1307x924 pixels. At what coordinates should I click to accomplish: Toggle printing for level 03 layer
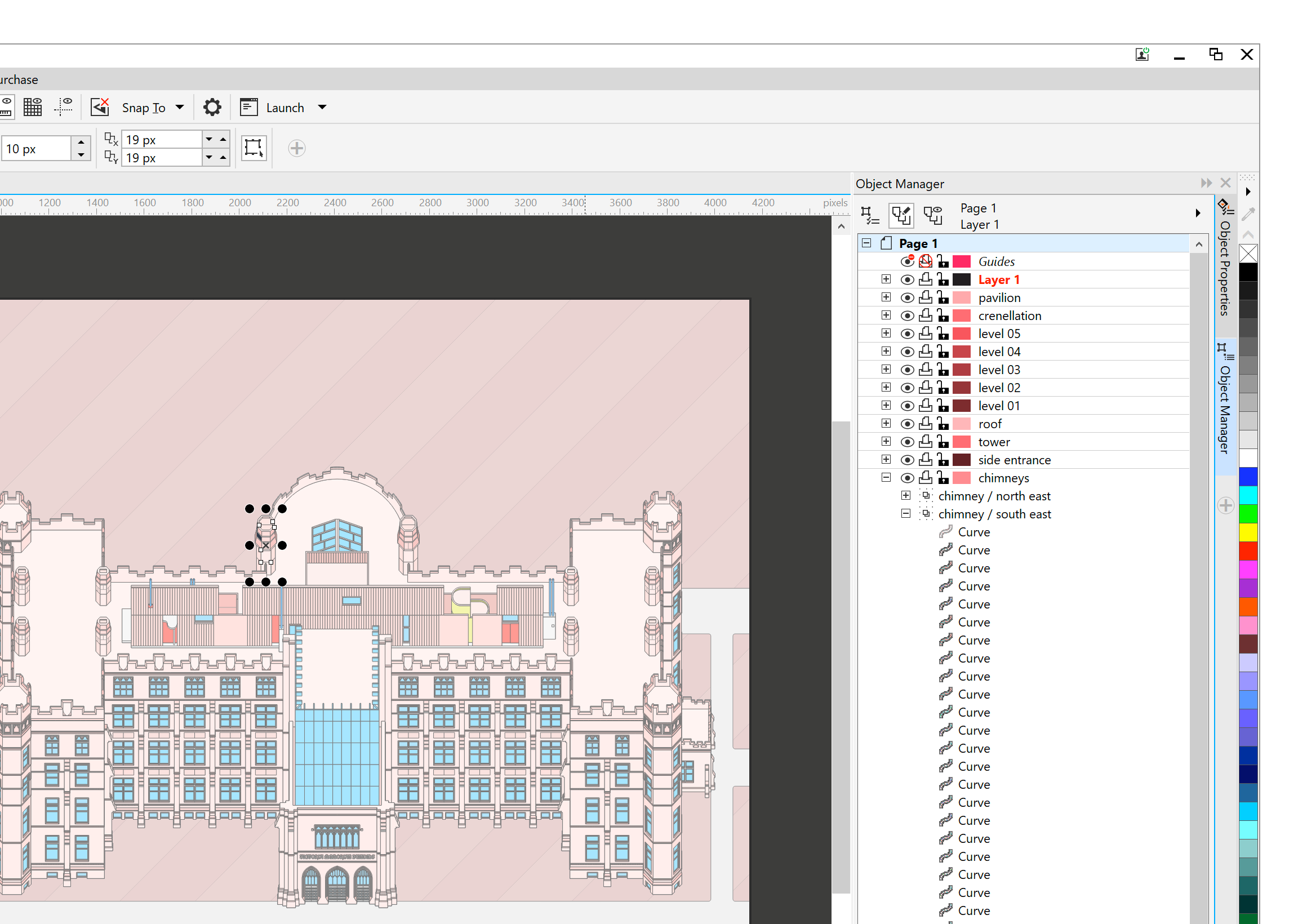pyautogui.click(x=926, y=370)
